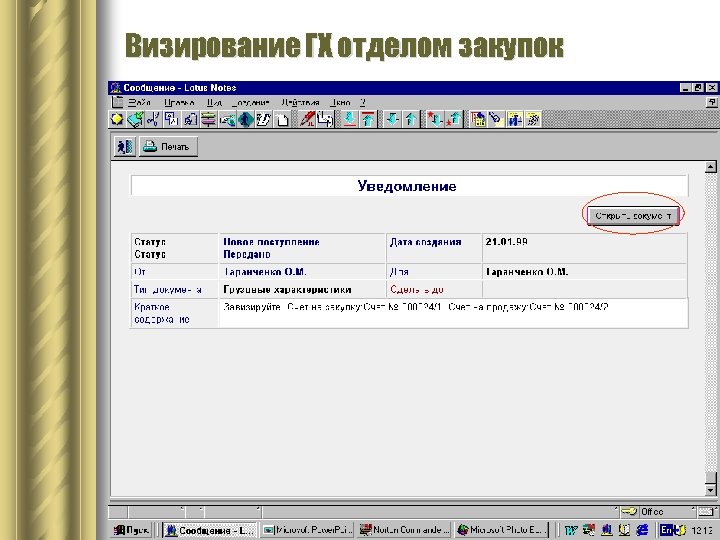Open the Действия menu
Image resolution: width=720 pixels, height=540 pixels.
point(300,102)
